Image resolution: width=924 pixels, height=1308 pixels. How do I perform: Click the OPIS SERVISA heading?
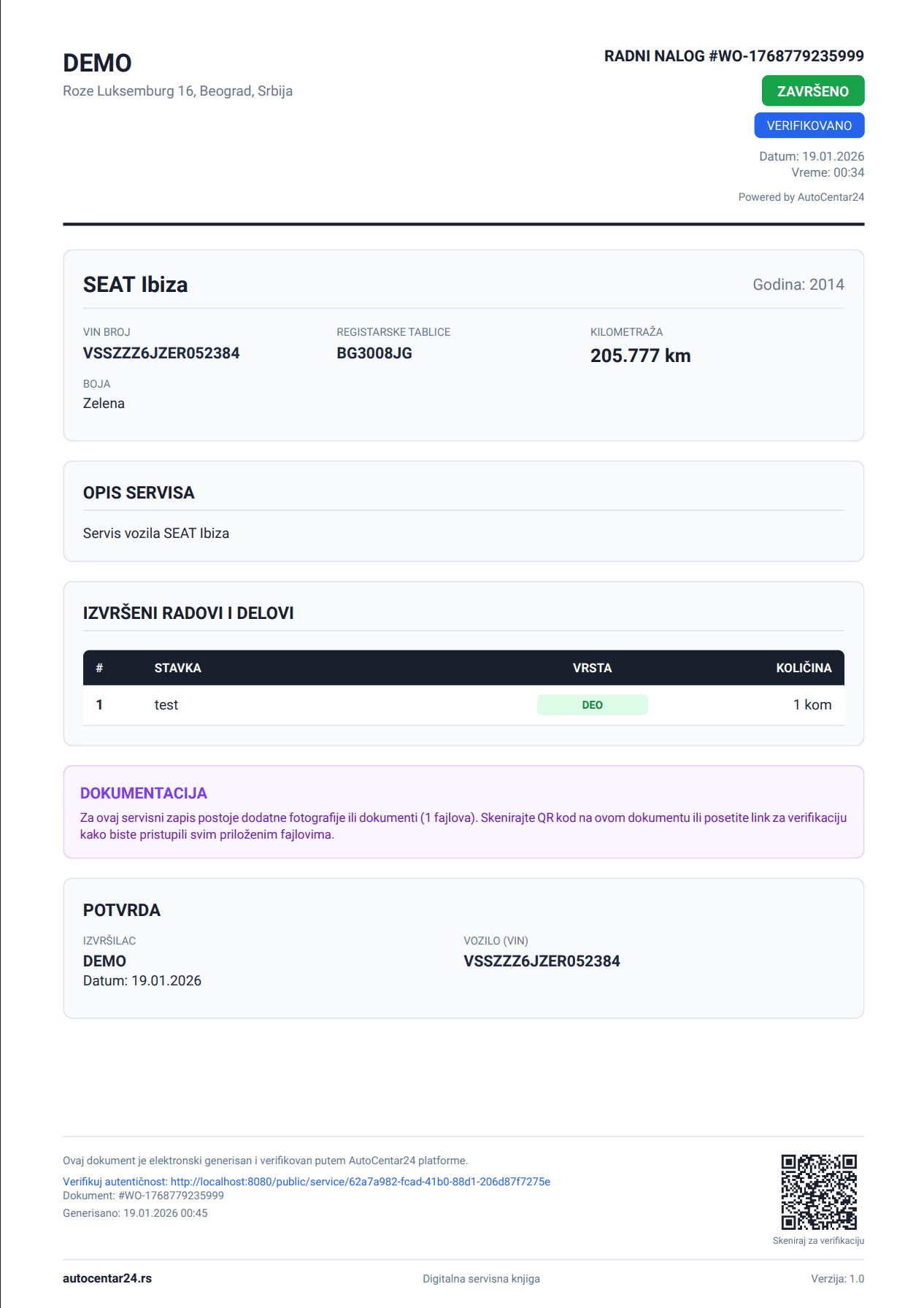tap(139, 493)
